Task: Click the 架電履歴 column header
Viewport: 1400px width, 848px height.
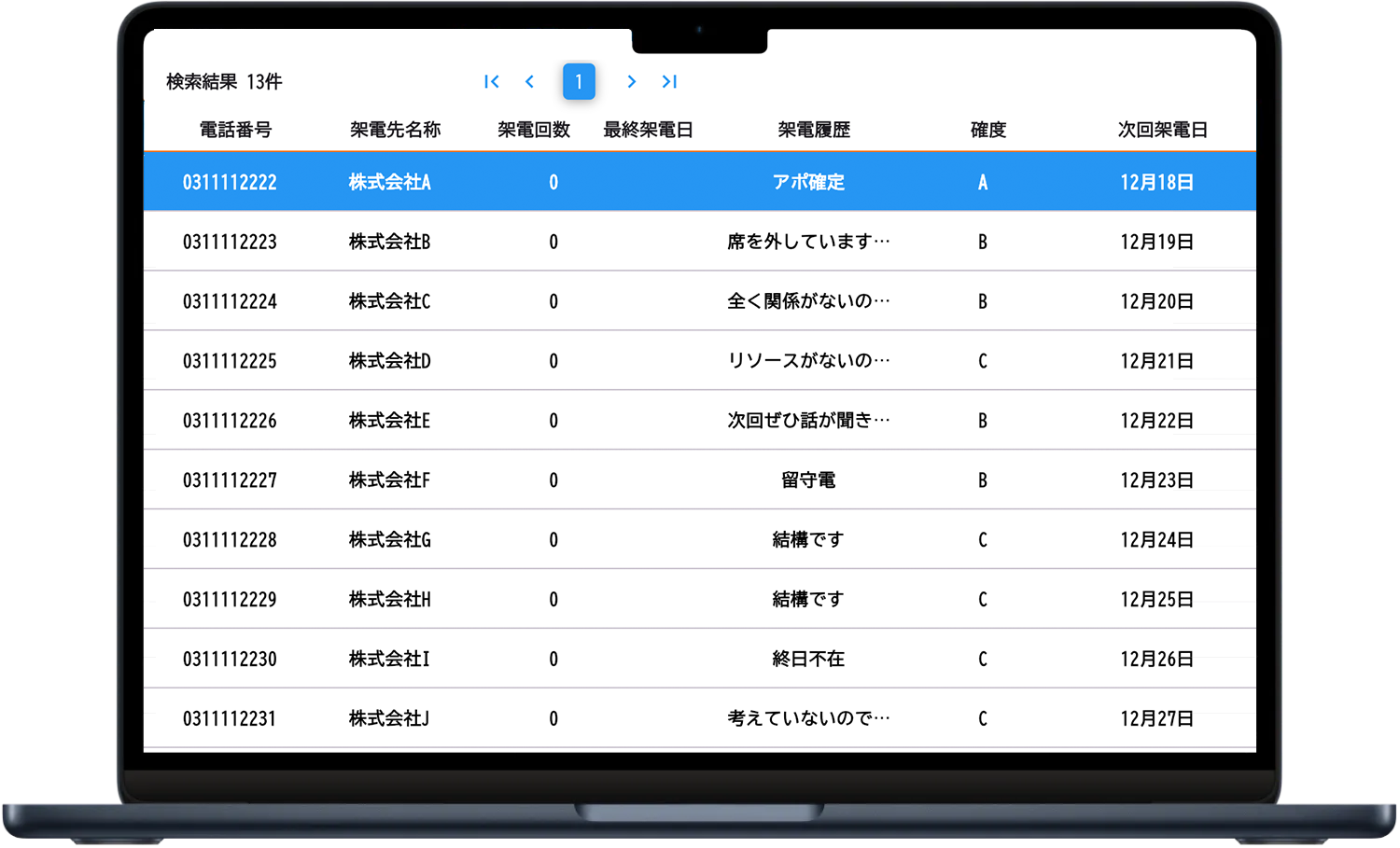Action: coord(814,130)
